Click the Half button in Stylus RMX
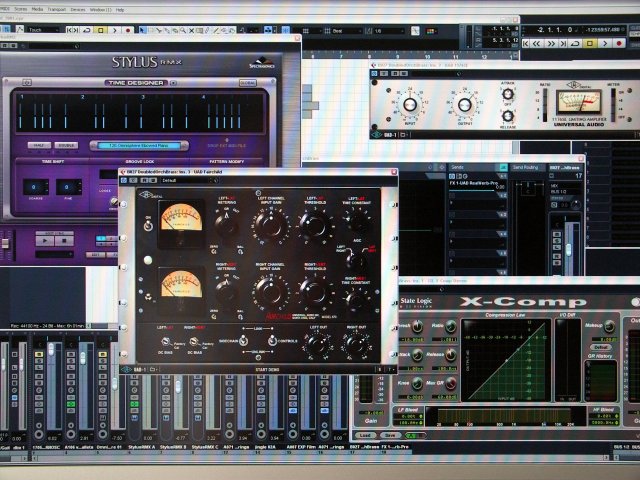The image size is (640, 480). point(39,145)
